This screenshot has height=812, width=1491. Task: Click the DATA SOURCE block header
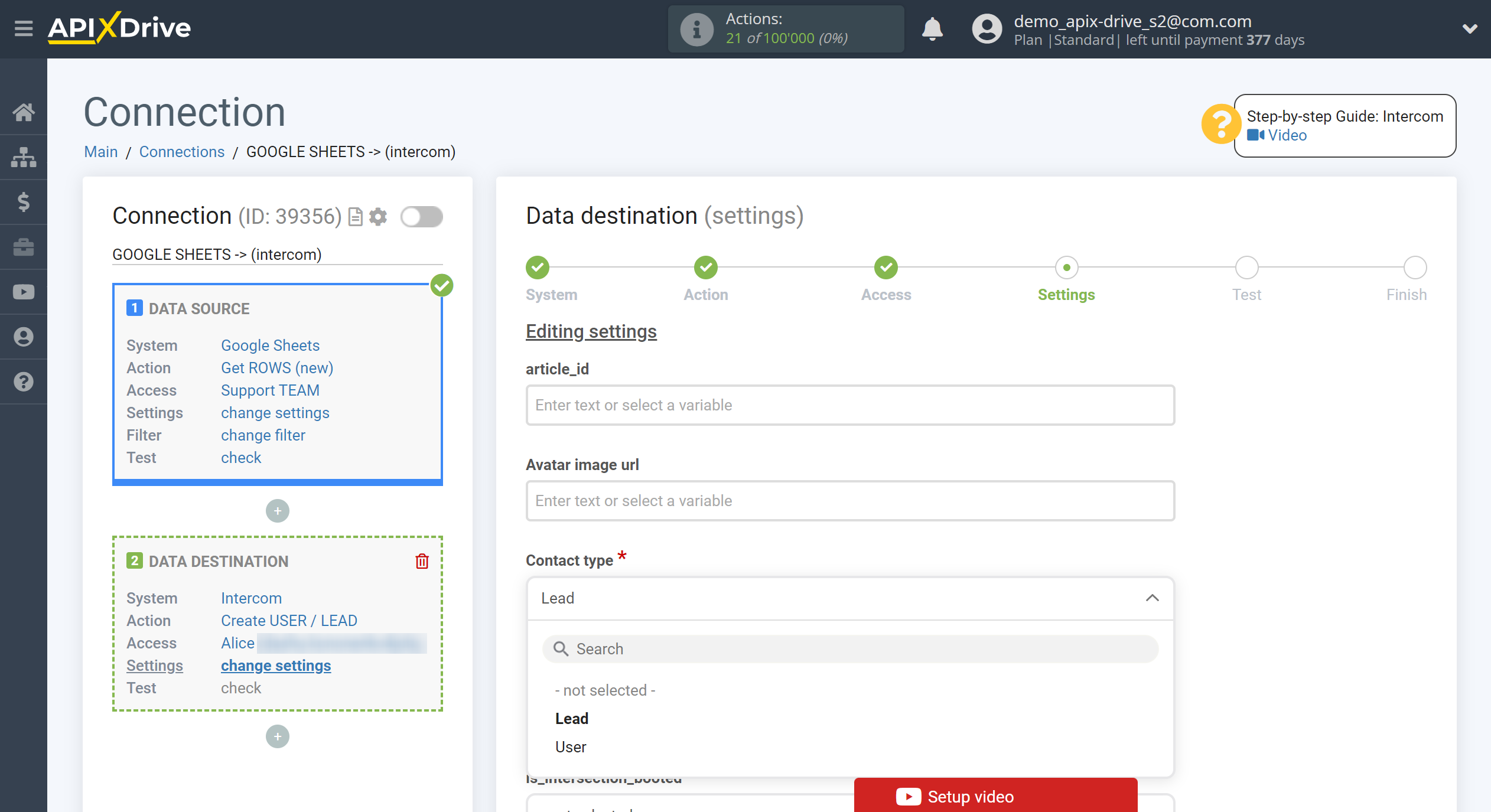(x=199, y=309)
